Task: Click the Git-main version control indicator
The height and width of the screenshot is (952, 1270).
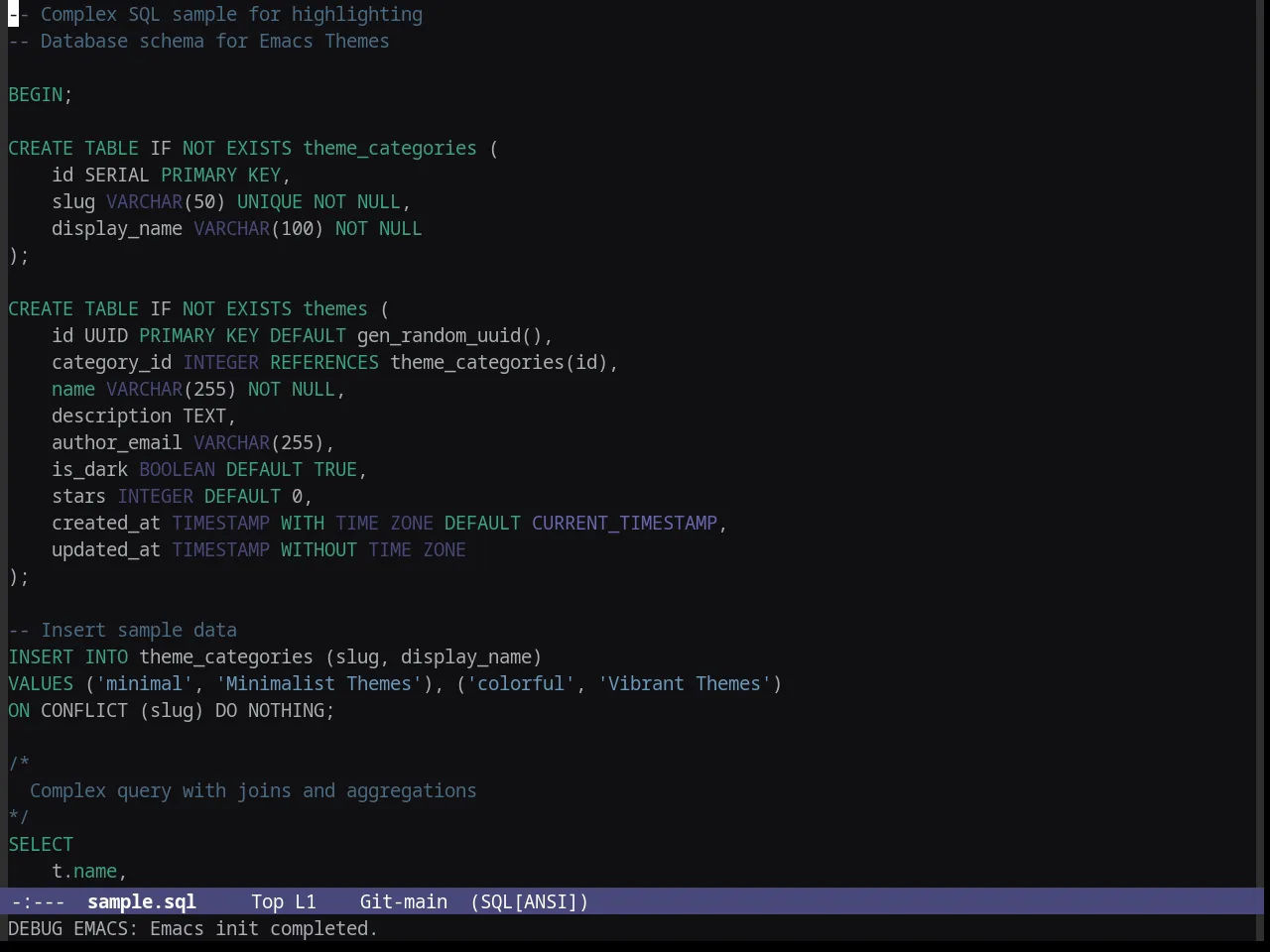Action: [x=403, y=901]
